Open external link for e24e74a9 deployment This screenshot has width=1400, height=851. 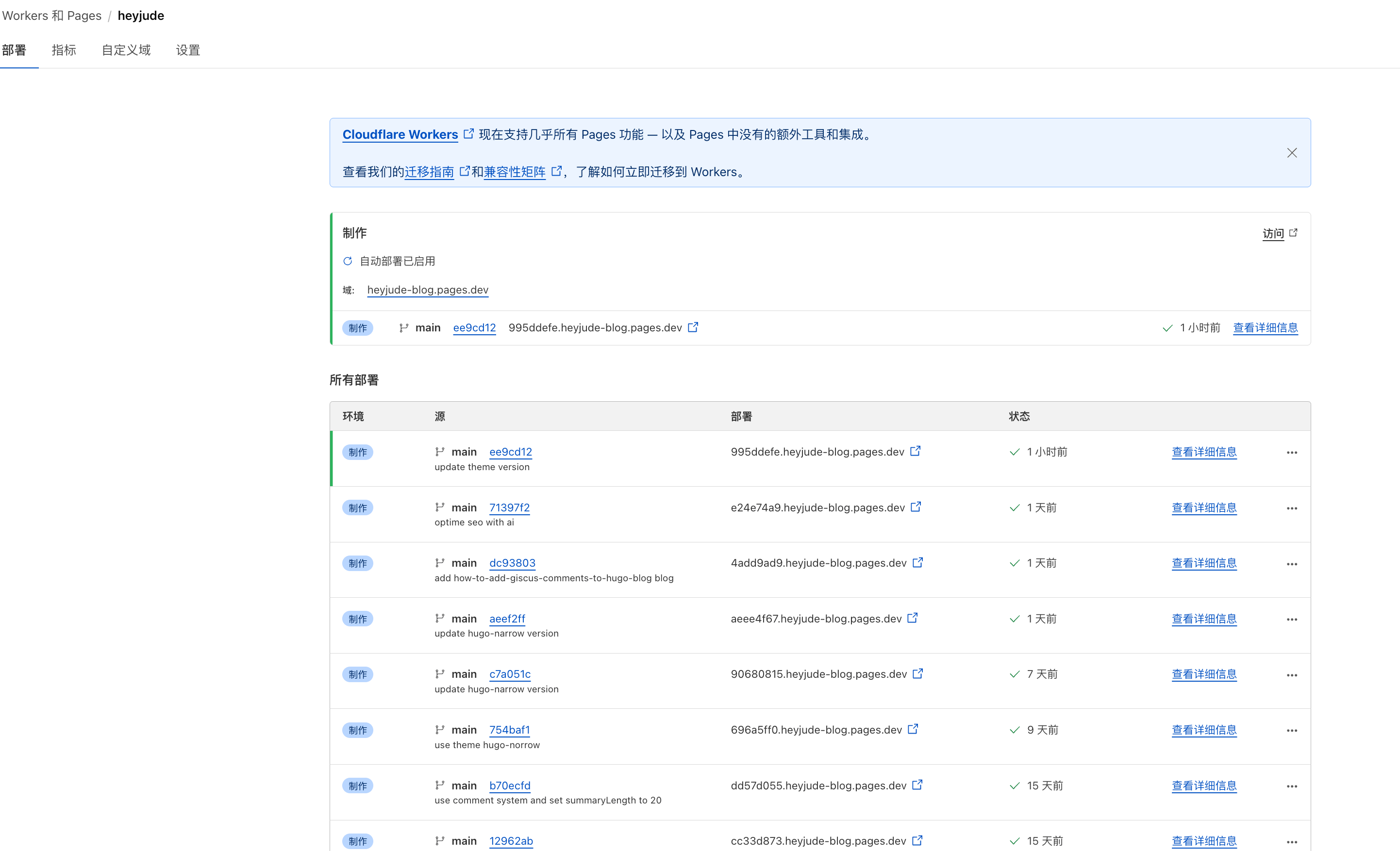(916, 507)
